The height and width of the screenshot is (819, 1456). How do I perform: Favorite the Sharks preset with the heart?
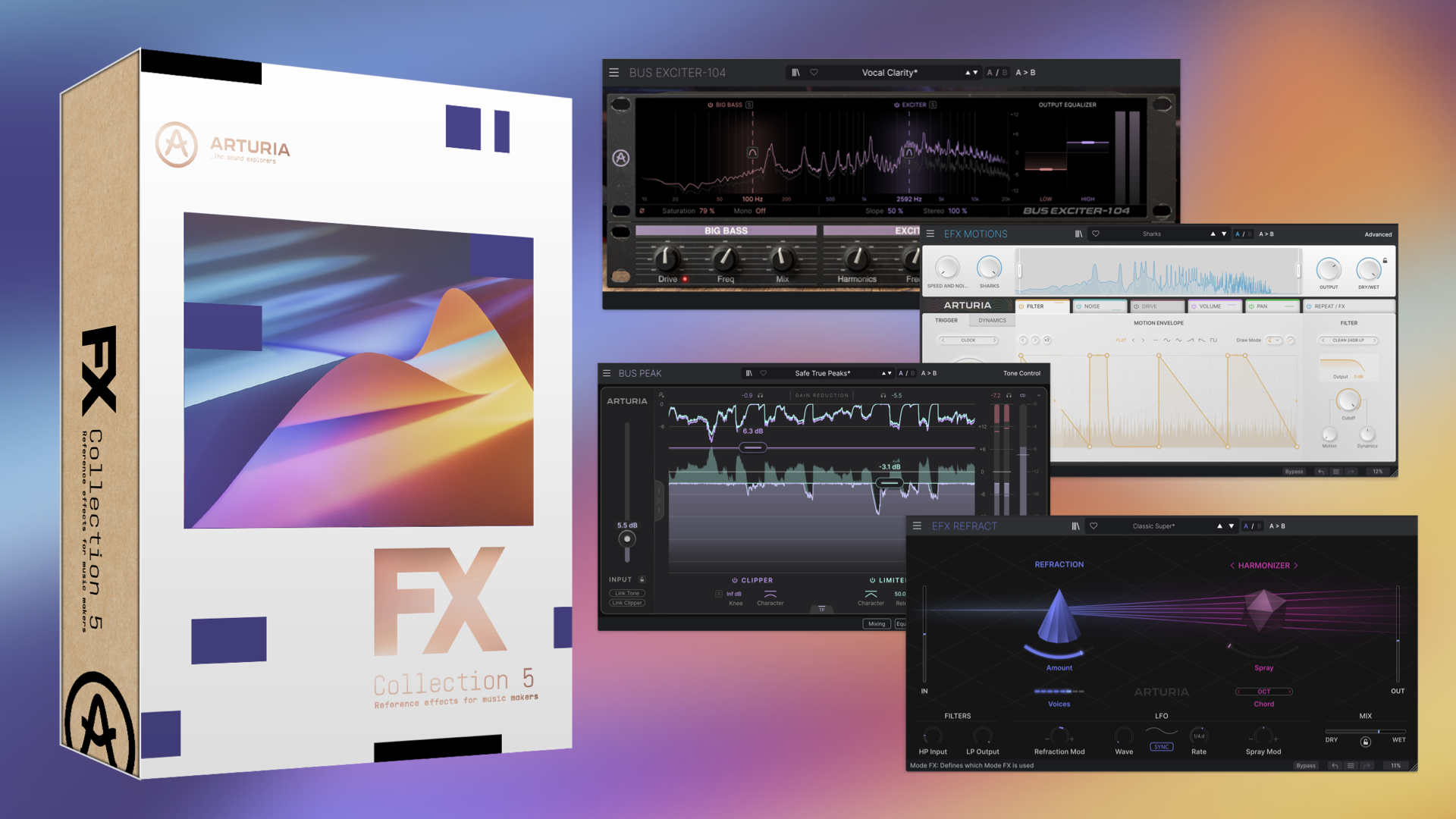click(1095, 234)
